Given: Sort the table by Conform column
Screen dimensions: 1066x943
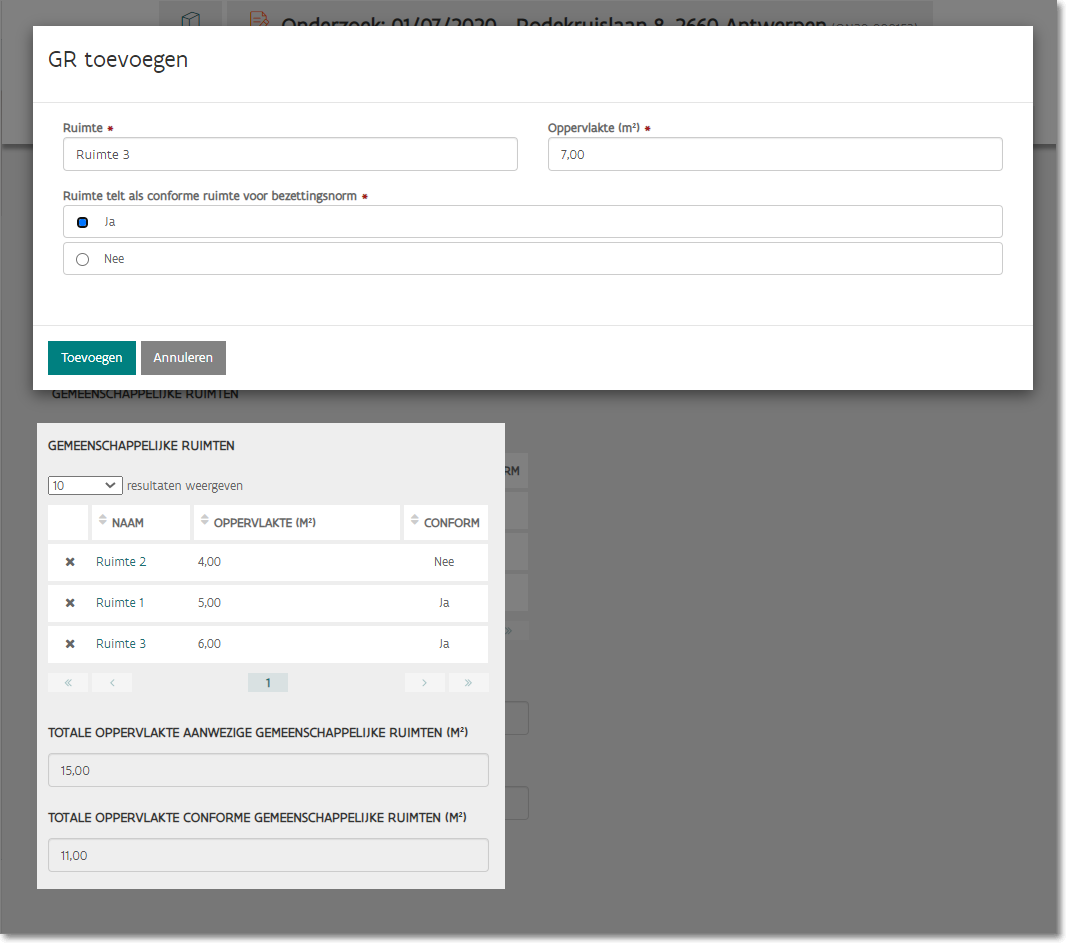Looking at the screenshot, I should click(x=445, y=522).
